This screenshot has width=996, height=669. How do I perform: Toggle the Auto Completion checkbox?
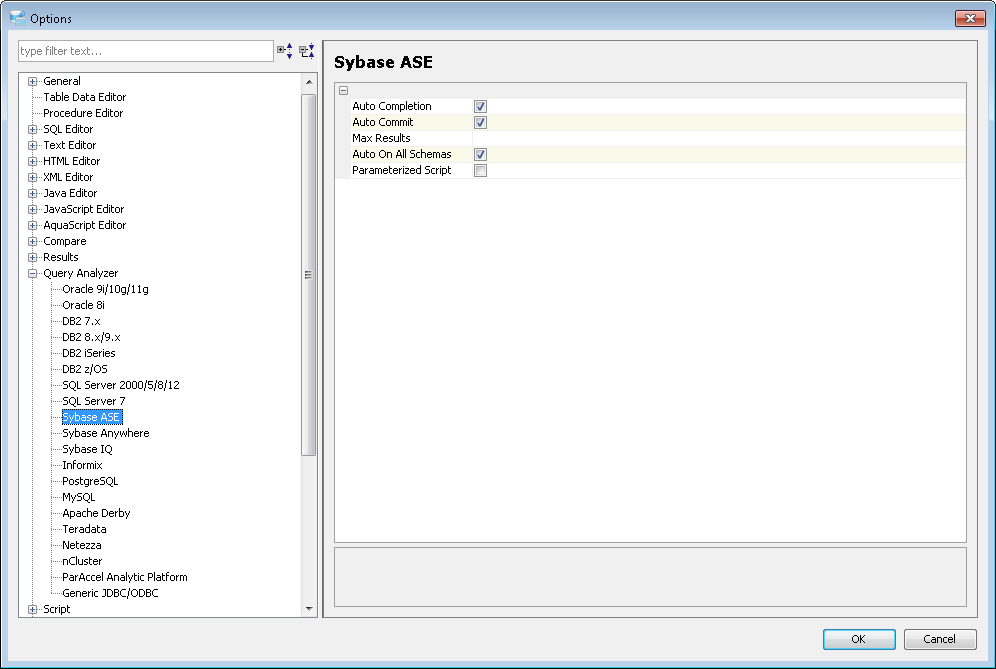480,107
